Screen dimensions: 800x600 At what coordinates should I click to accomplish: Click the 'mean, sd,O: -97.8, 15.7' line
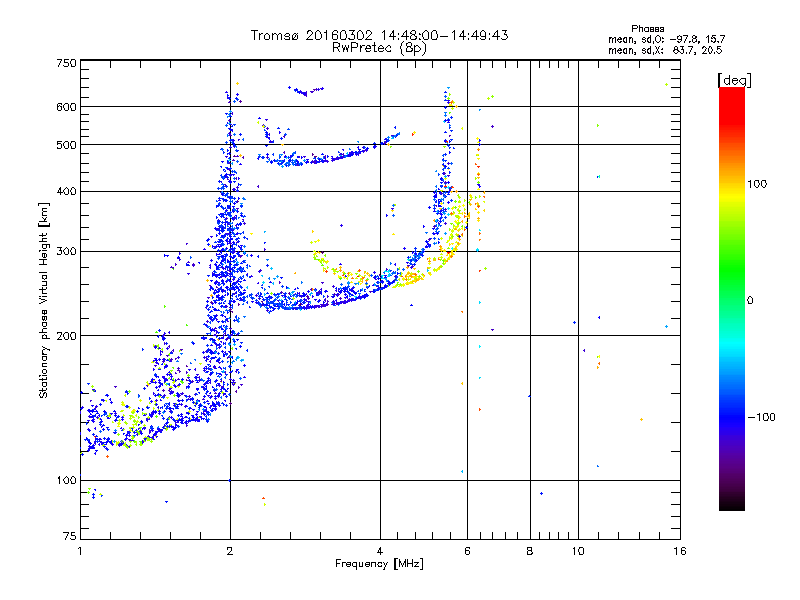666,39
